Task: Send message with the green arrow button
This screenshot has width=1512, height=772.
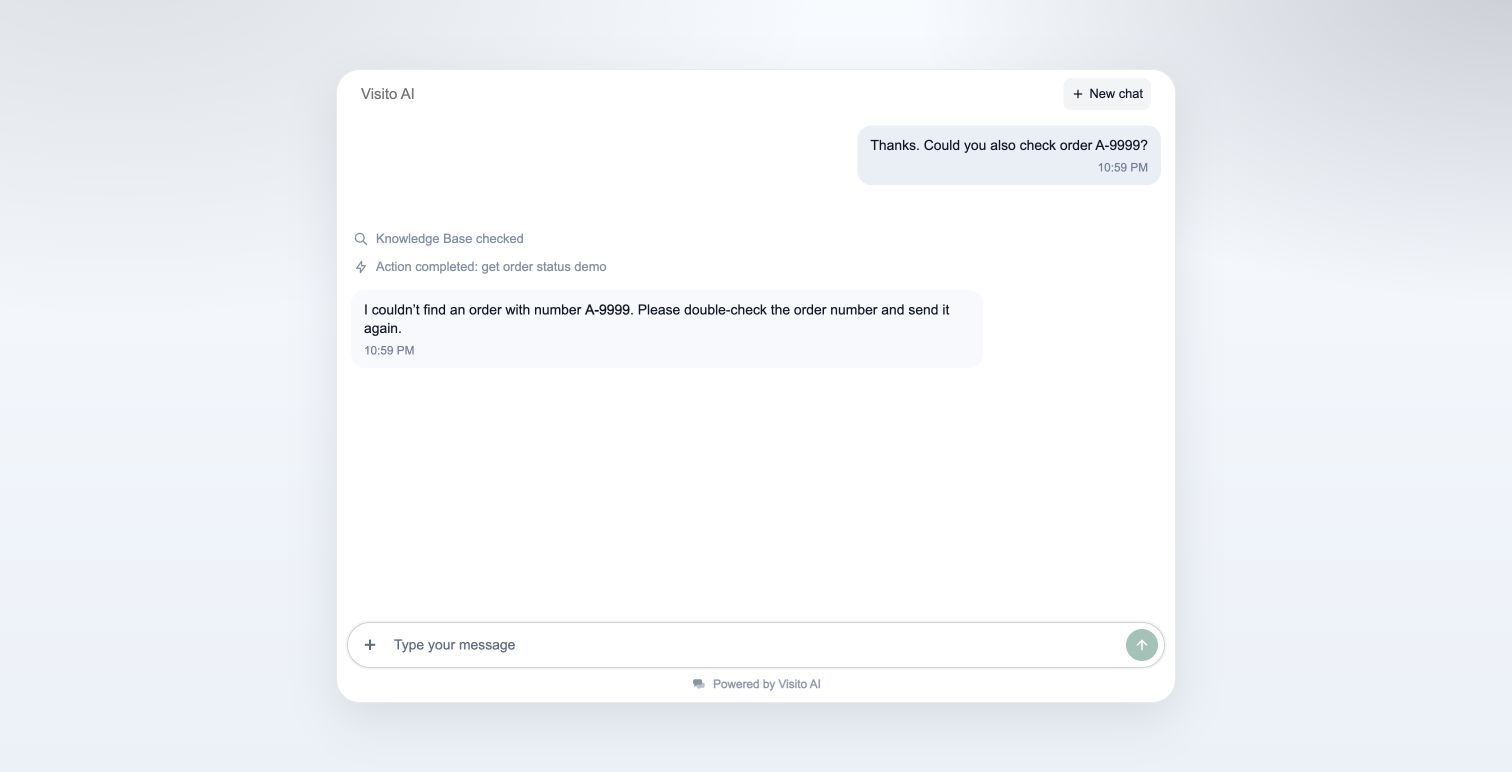Action: pos(1141,645)
